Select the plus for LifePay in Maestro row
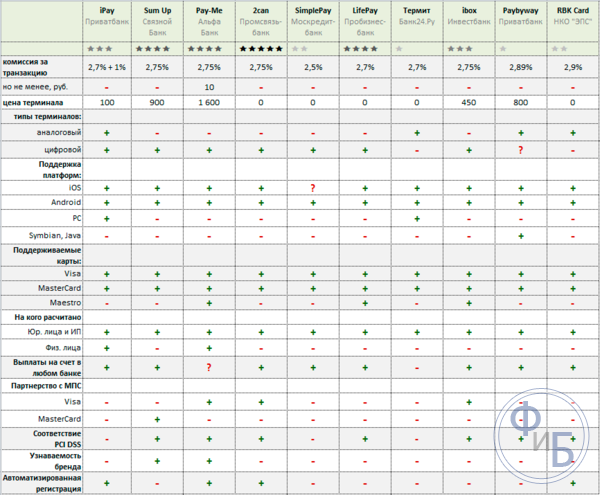This screenshot has height=496, width=600. [x=365, y=303]
